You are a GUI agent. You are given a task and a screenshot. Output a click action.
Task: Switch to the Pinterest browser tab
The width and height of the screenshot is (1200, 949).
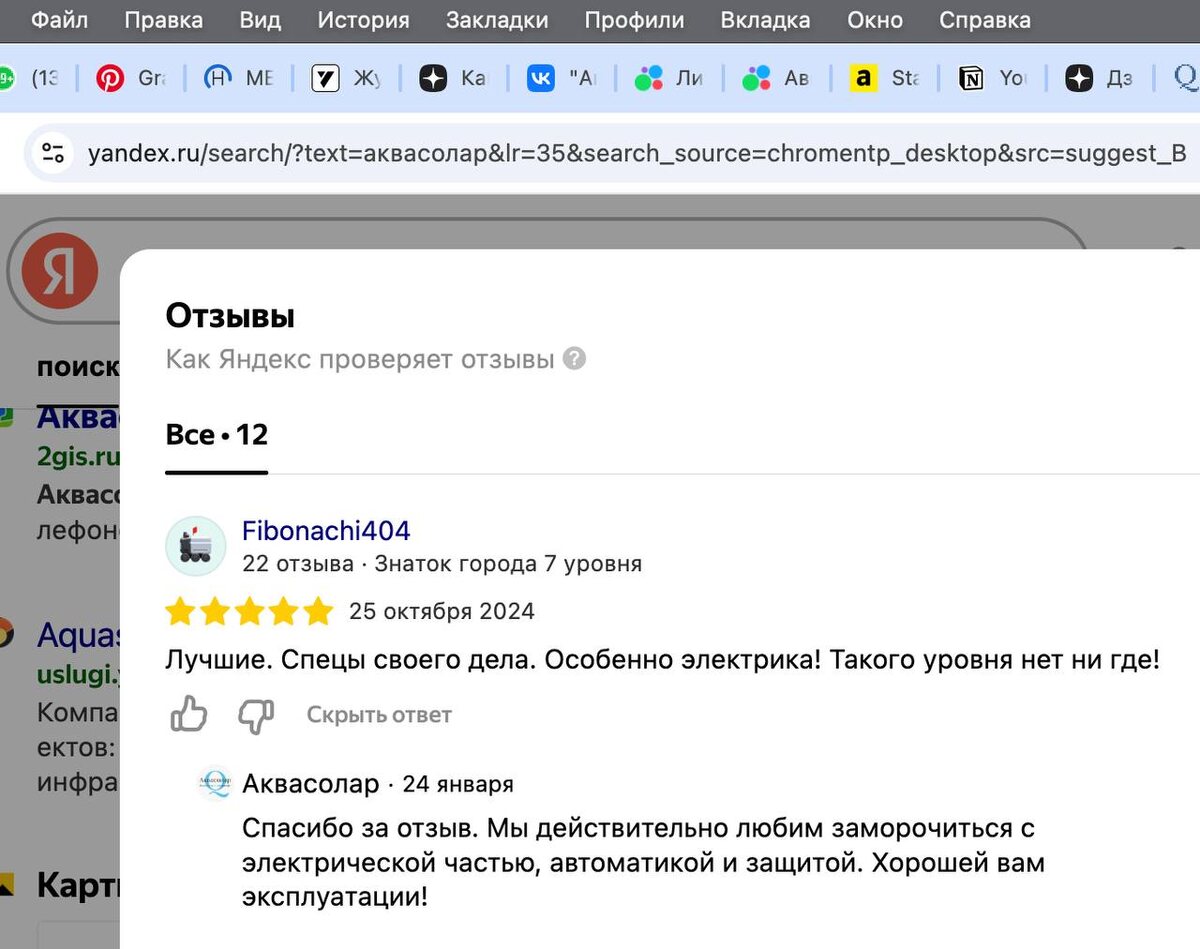click(x=130, y=78)
